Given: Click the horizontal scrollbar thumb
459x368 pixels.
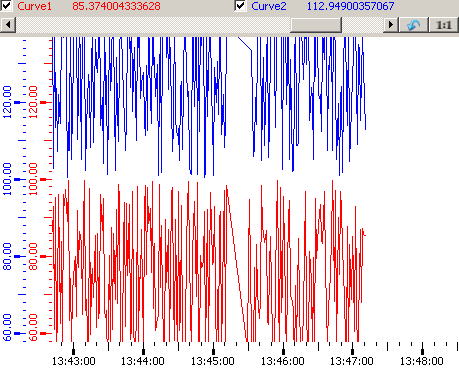Looking at the screenshot, I should tap(316, 25).
